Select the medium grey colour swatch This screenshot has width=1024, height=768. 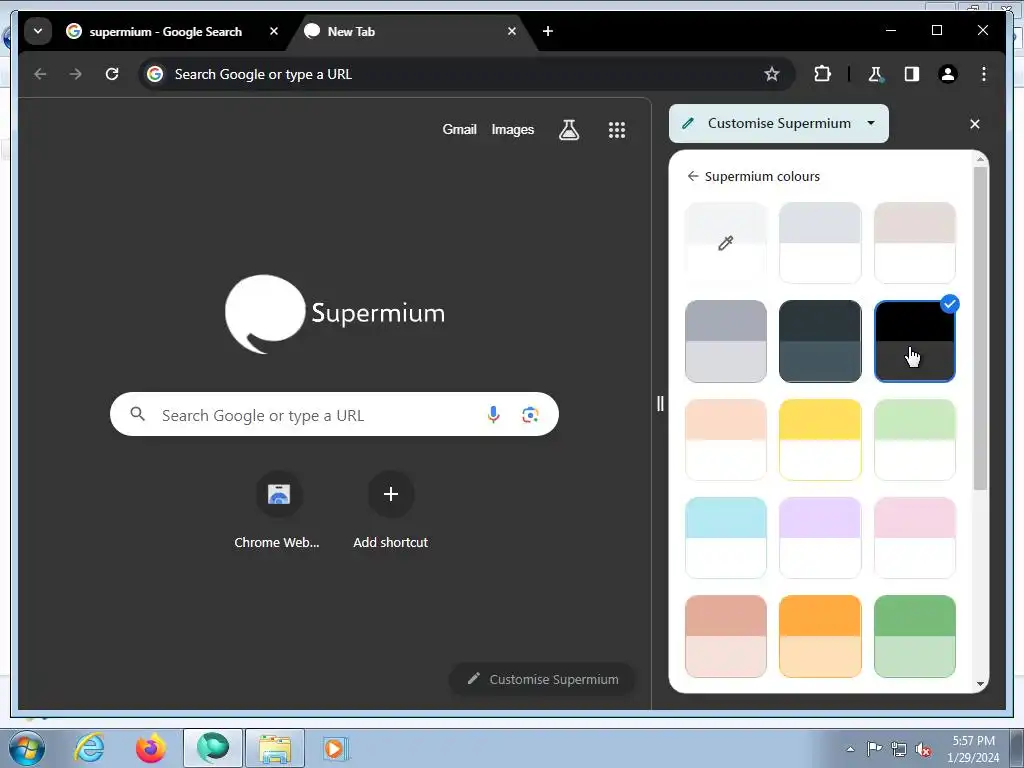click(x=726, y=341)
